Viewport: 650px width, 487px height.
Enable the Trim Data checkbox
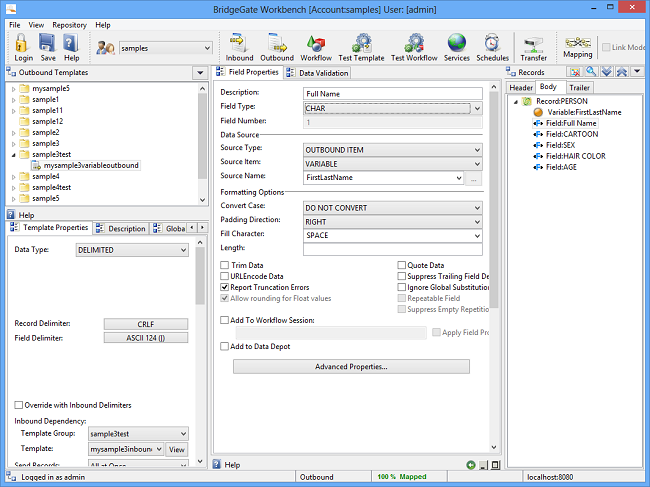tap(225, 265)
